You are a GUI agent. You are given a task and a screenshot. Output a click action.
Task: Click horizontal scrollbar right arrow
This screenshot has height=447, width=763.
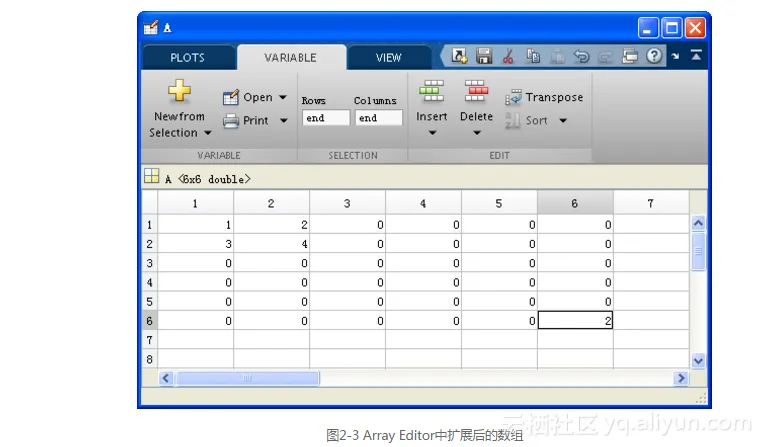click(681, 378)
